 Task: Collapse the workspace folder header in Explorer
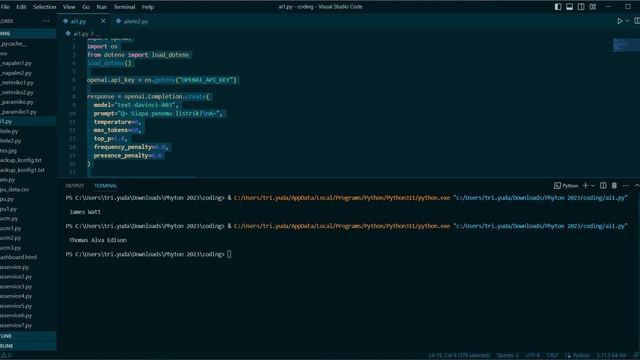28,34
